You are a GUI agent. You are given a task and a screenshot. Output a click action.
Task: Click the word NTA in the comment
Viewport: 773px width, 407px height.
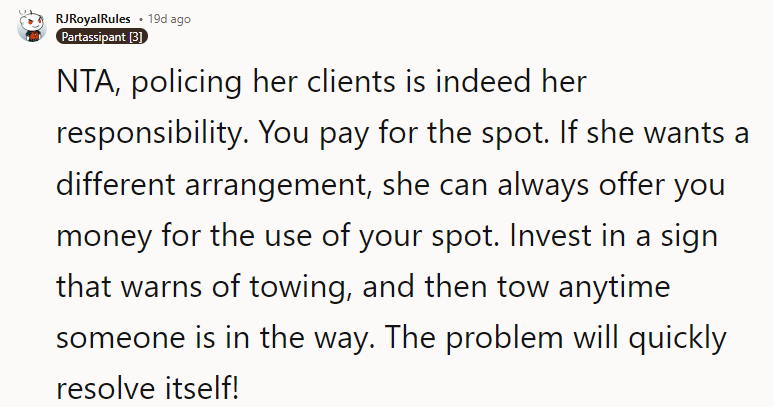pyautogui.click(x=83, y=84)
